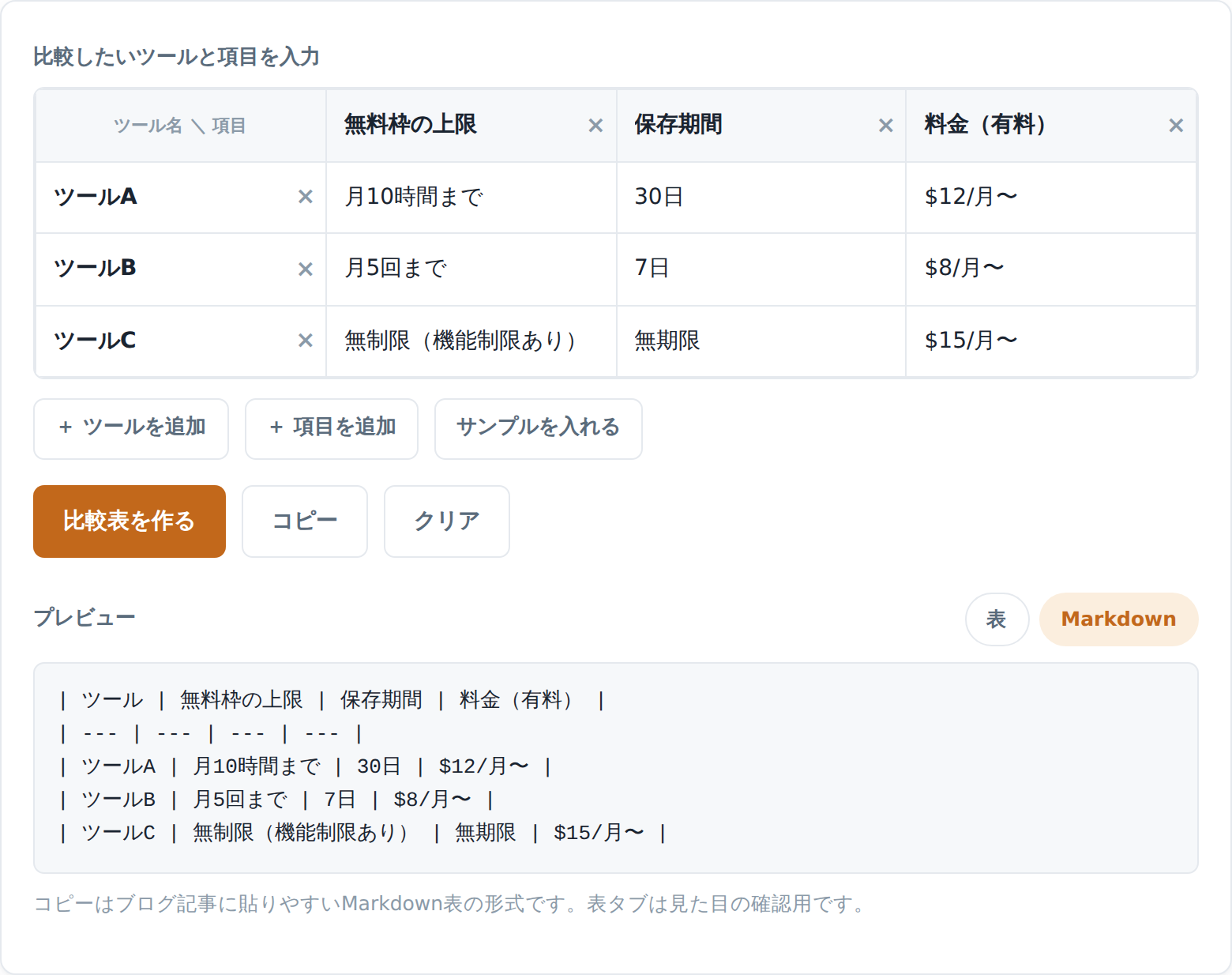Click the Markdown preview line for ツールC
The height and width of the screenshot is (975, 1232).
pos(362,833)
